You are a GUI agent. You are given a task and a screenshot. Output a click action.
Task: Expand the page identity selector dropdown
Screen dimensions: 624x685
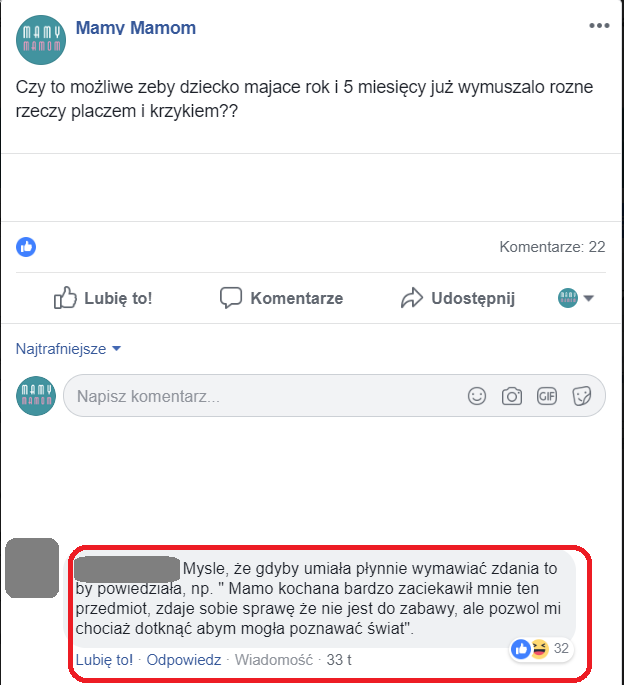(576, 298)
